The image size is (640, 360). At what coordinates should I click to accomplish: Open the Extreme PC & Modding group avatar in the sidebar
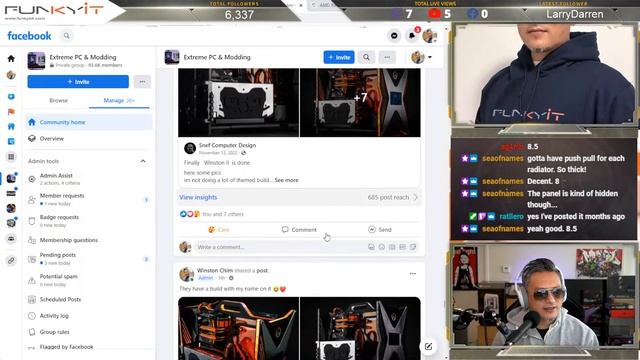point(36,61)
